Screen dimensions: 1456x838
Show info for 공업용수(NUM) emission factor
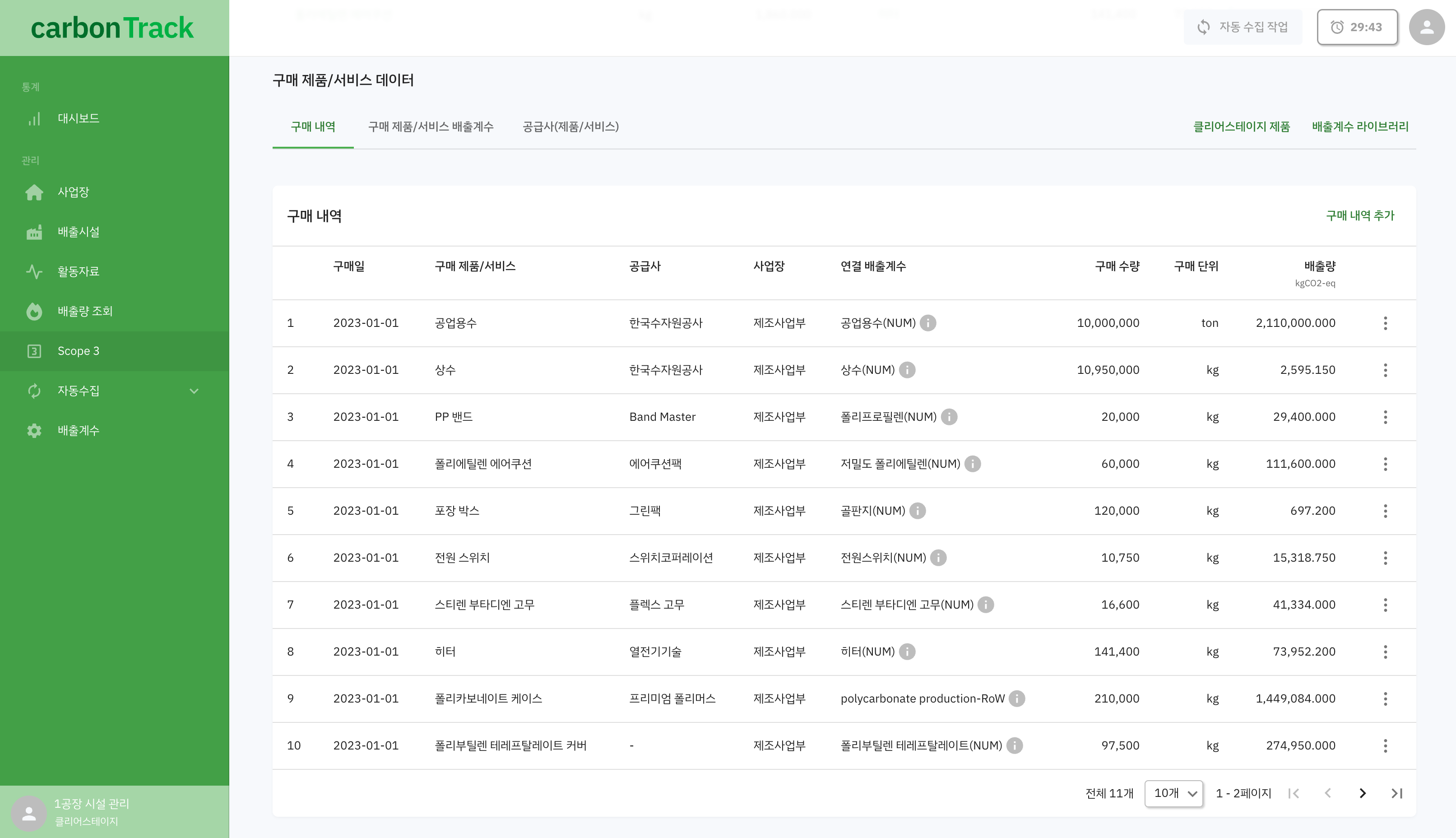point(928,323)
